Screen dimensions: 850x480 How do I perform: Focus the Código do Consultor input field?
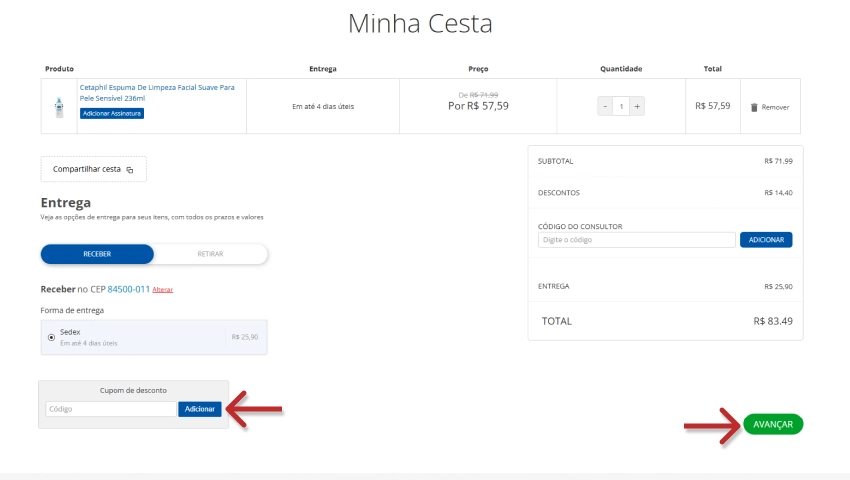click(x=636, y=240)
